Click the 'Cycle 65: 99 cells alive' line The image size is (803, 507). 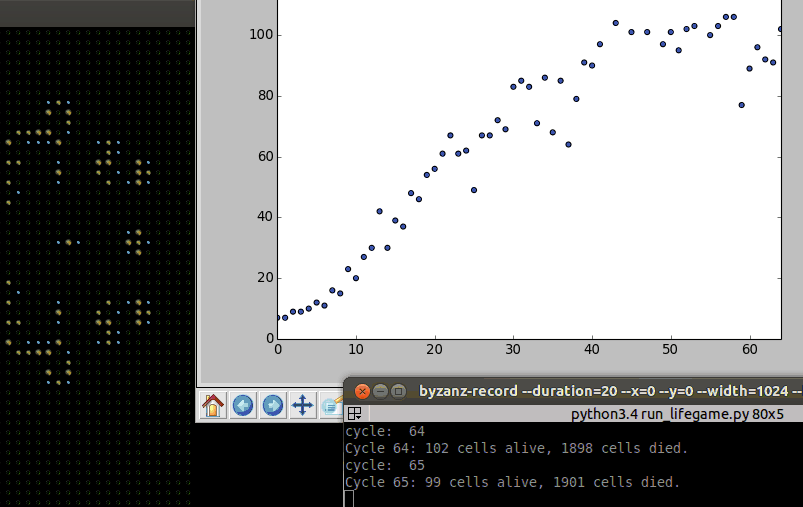tap(512, 482)
